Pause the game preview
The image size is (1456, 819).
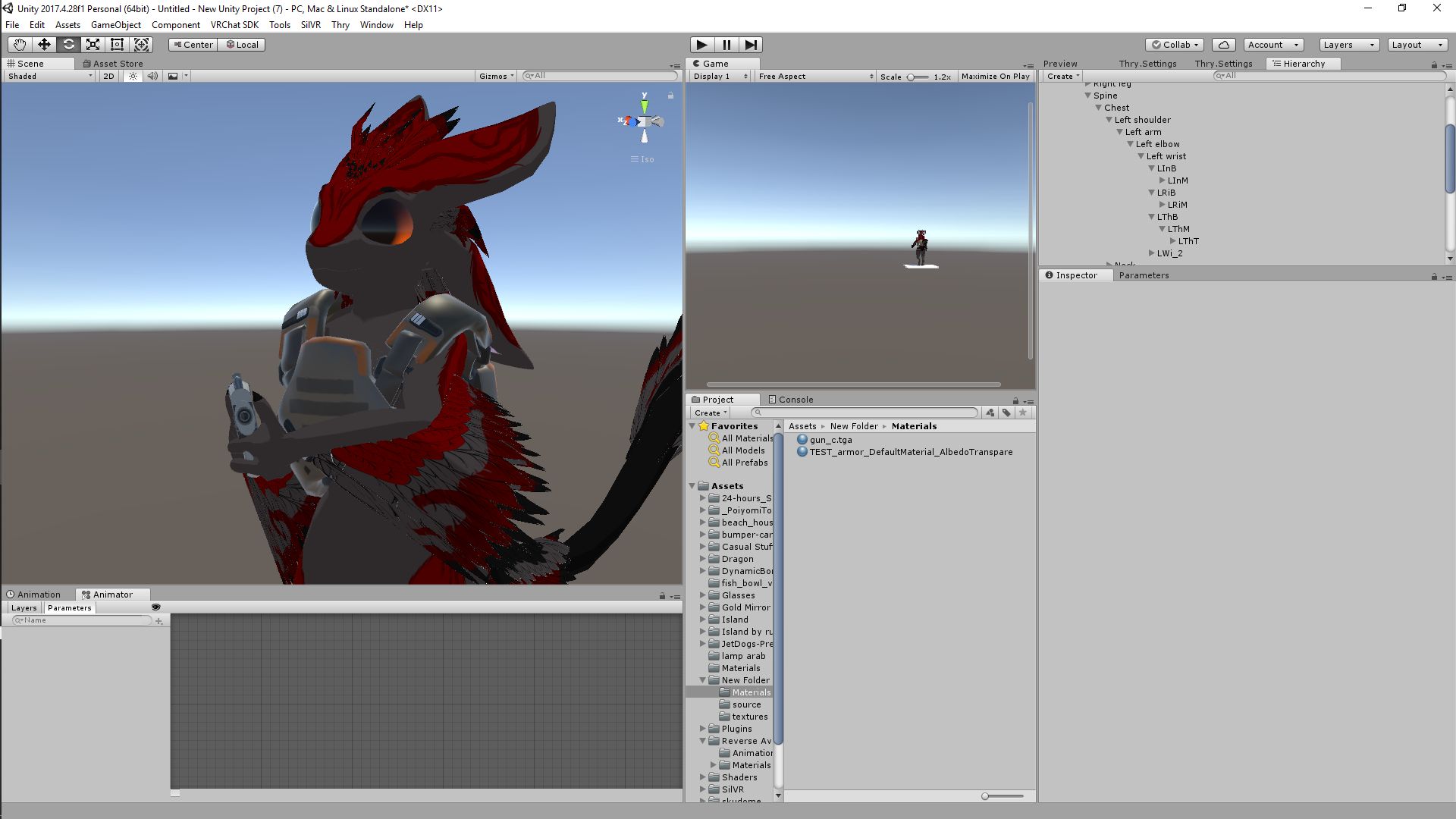tap(726, 45)
